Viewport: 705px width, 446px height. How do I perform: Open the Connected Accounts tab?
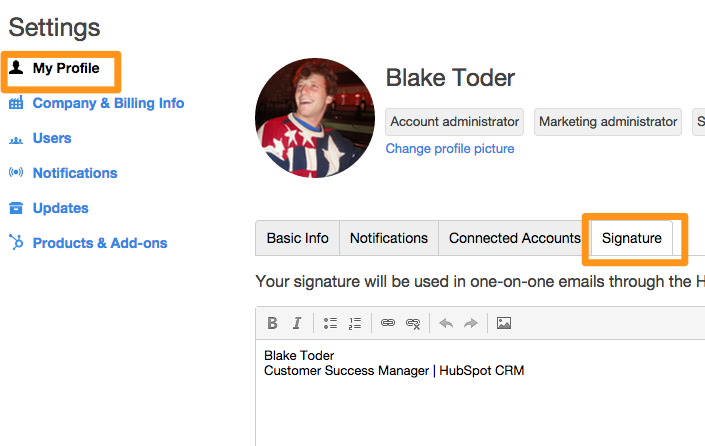[x=514, y=238]
